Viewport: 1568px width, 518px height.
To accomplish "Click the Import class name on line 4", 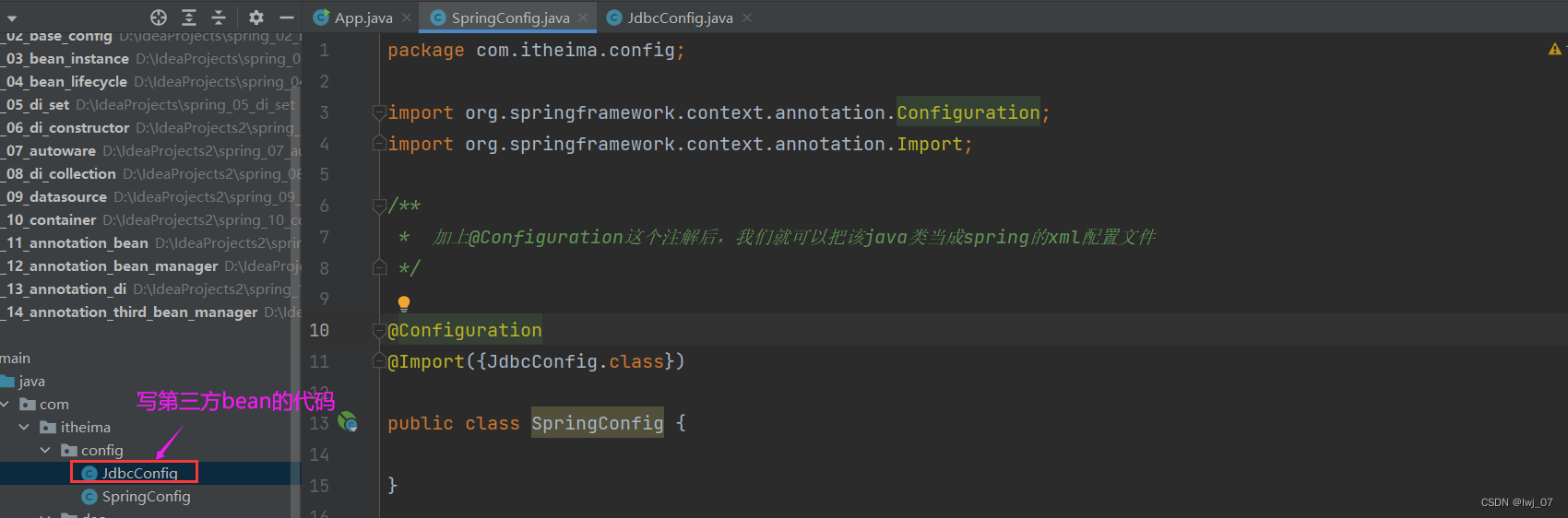I will point(930,144).
